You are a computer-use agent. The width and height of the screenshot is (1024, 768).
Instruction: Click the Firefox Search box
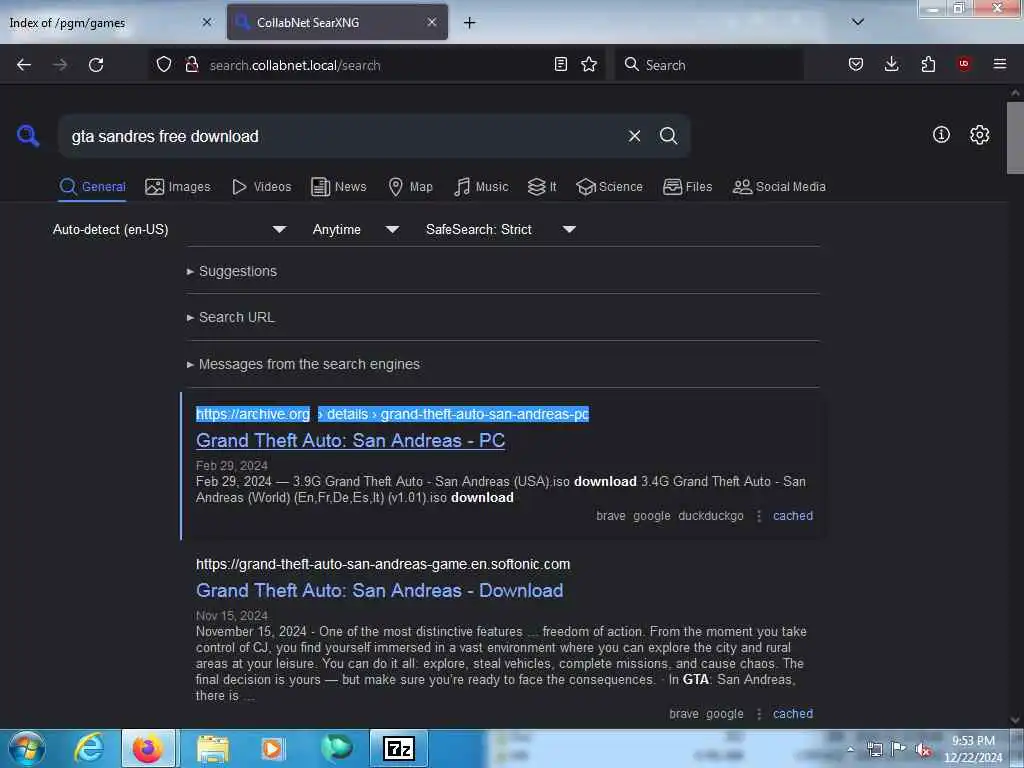coord(709,65)
